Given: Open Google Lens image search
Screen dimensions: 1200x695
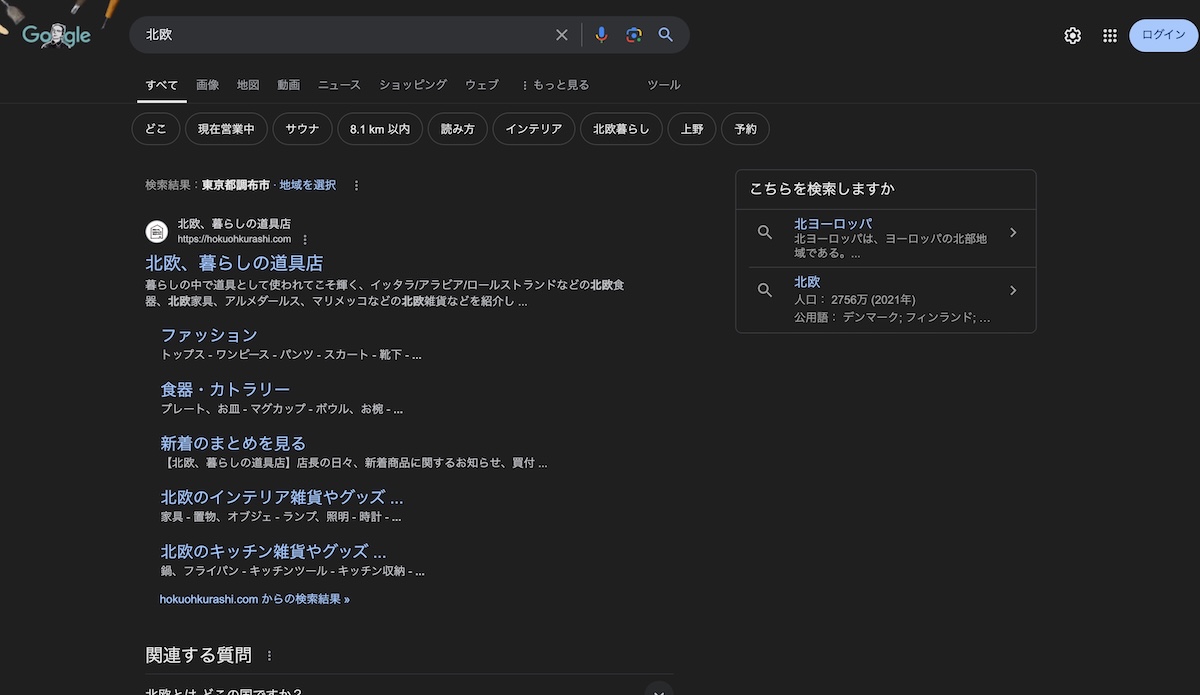Looking at the screenshot, I should pyautogui.click(x=633, y=35).
